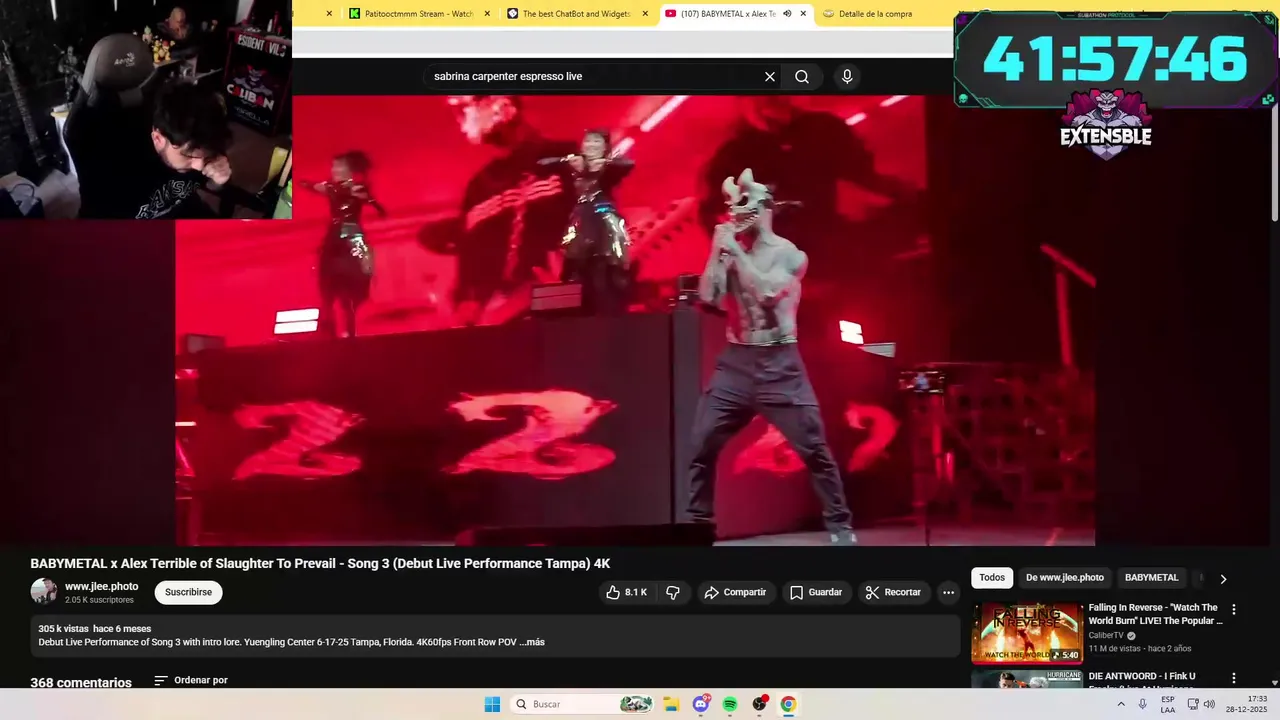Close The best ChatBot and Widgets tab

coord(645,14)
